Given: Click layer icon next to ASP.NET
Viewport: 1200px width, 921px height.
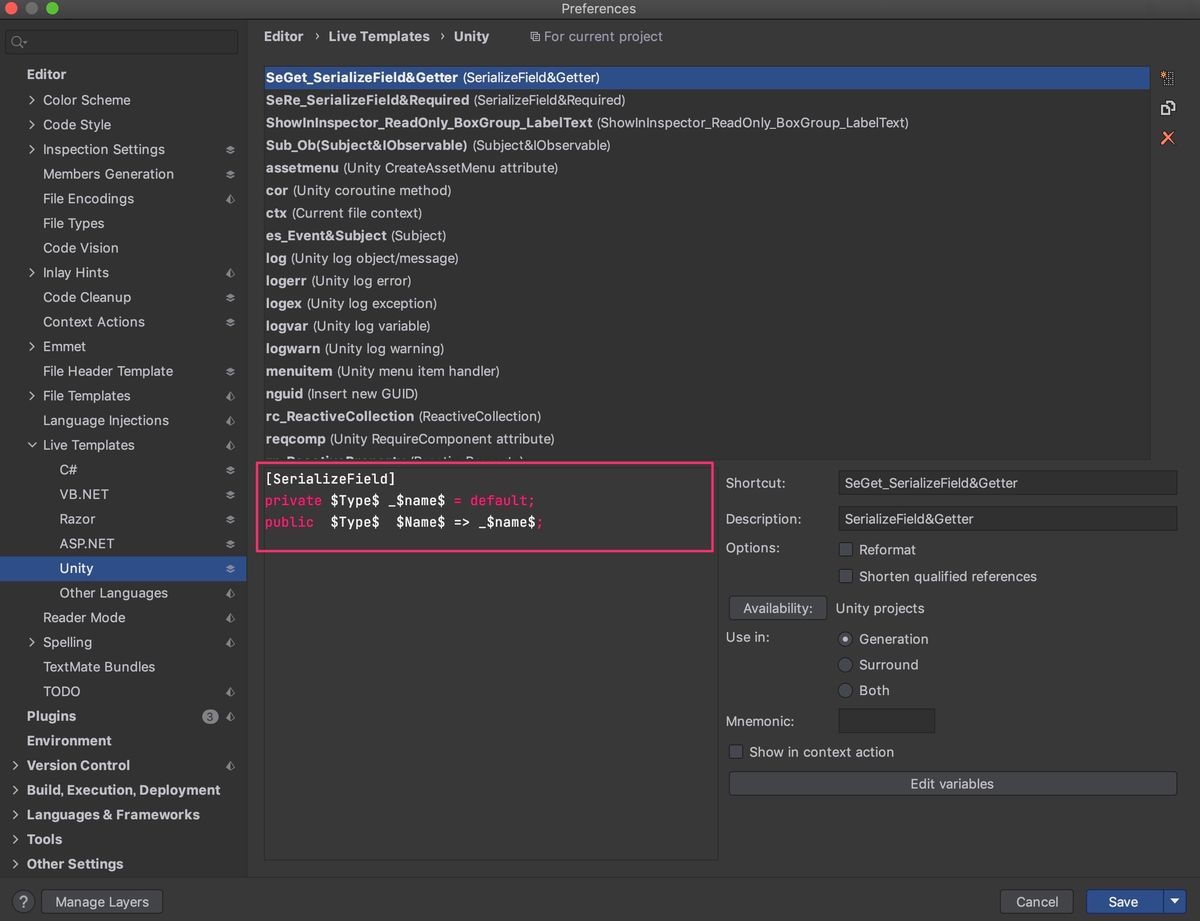Looking at the screenshot, I should pyautogui.click(x=230, y=544).
